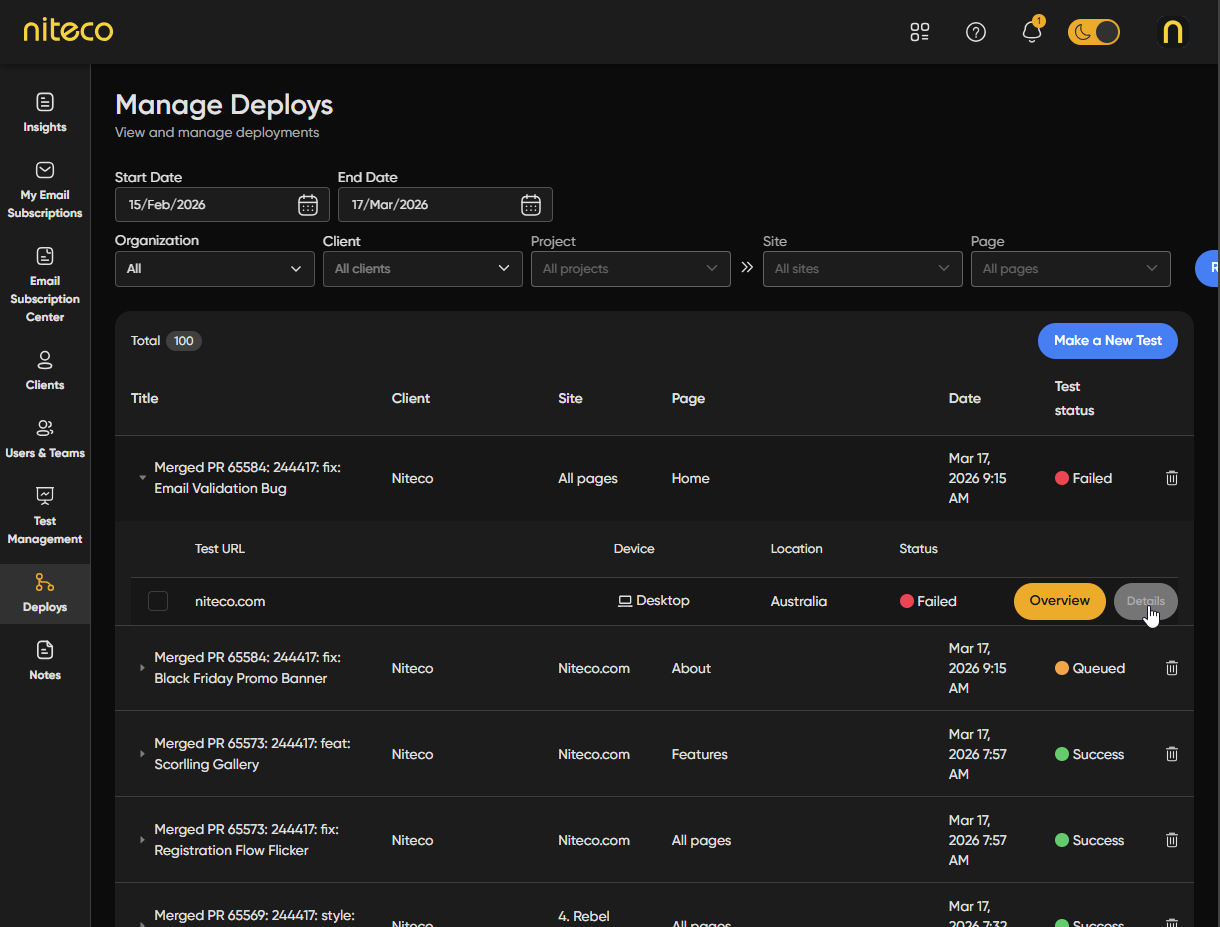Click the Details button for niteco.com
The height and width of the screenshot is (927, 1220).
[1145, 601]
